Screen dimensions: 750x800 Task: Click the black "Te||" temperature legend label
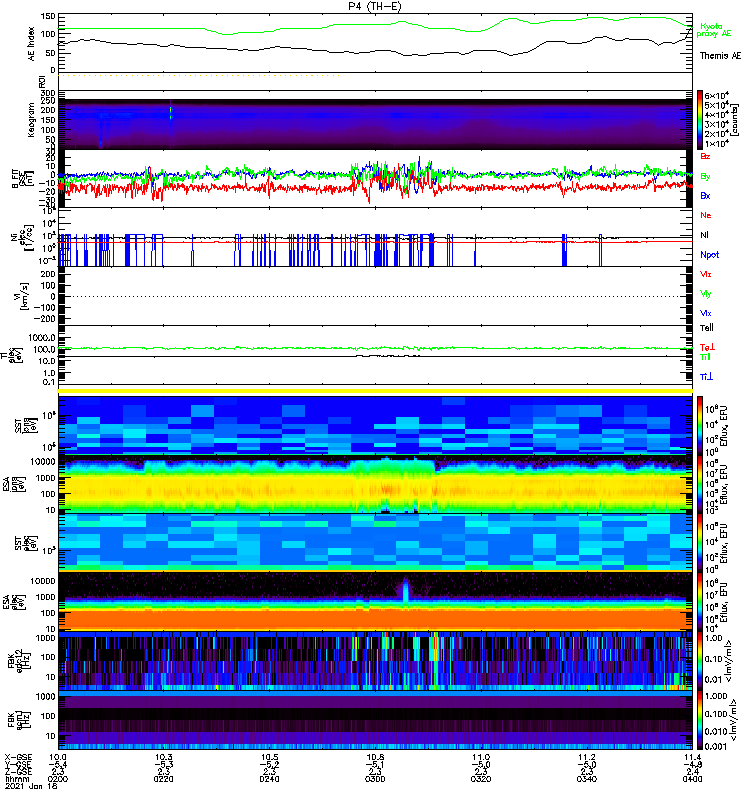tap(707, 328)
